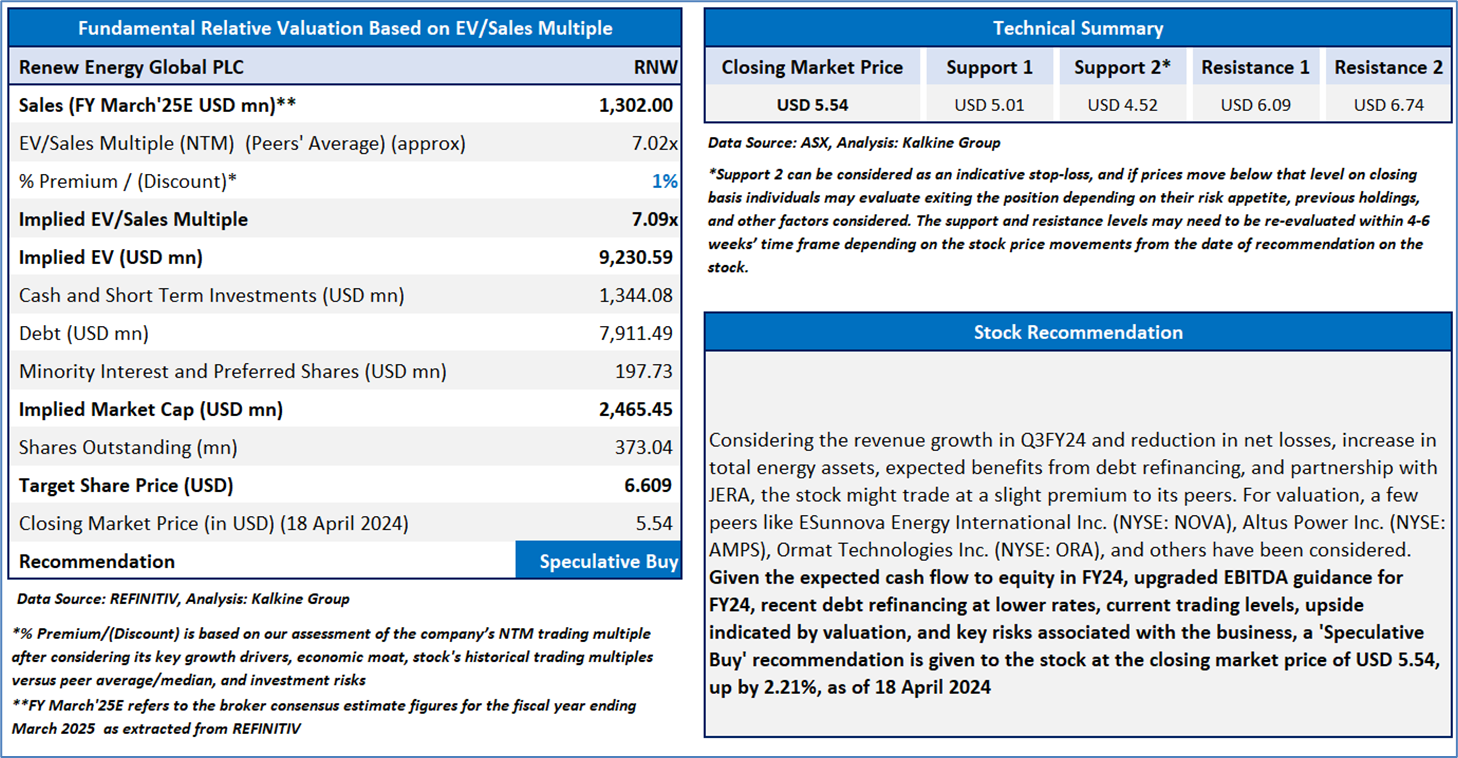Click the sales value 1,302.00

(x=636, y=105)
